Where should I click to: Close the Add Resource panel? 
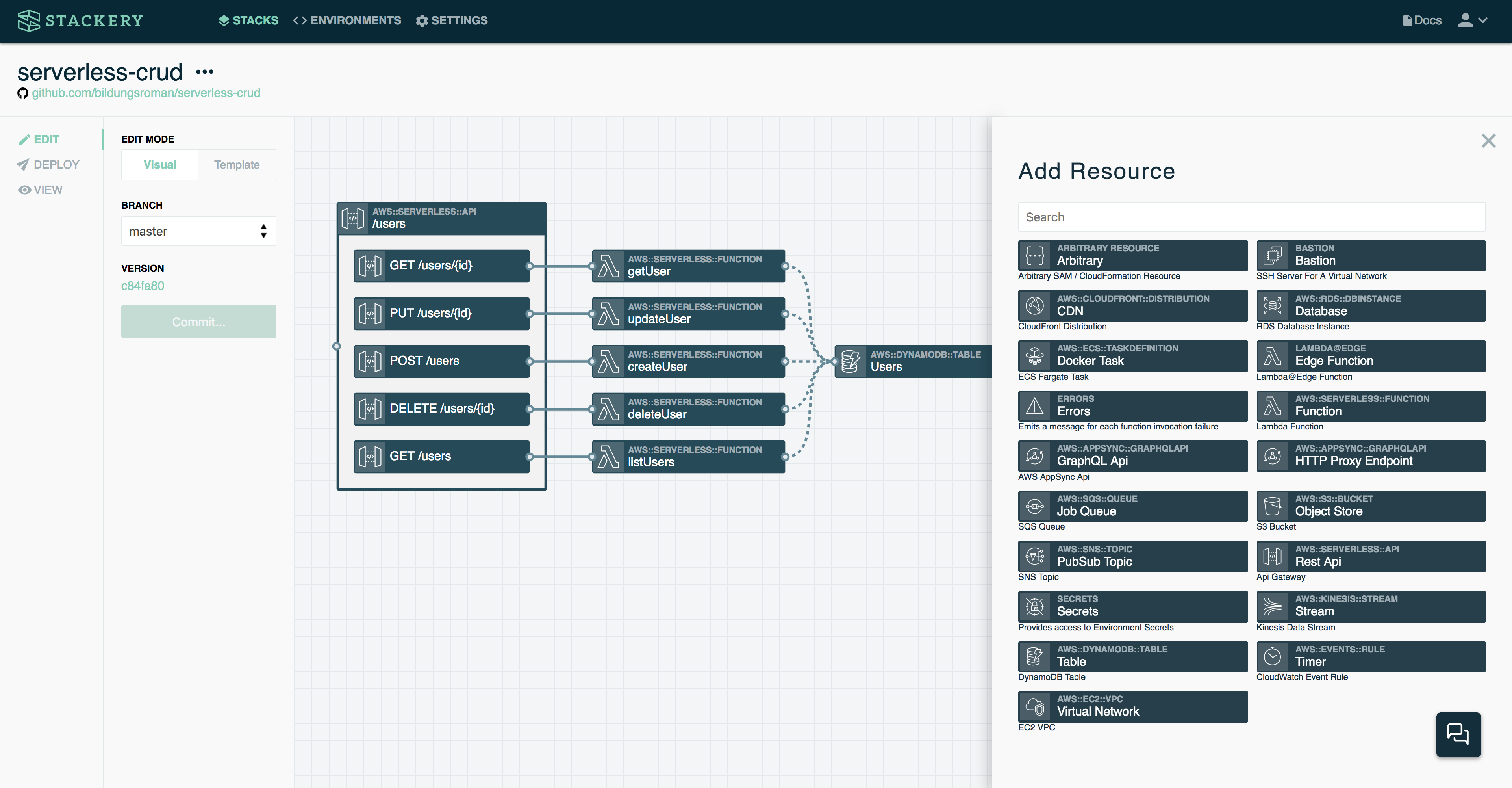(x=1488, y=140)
